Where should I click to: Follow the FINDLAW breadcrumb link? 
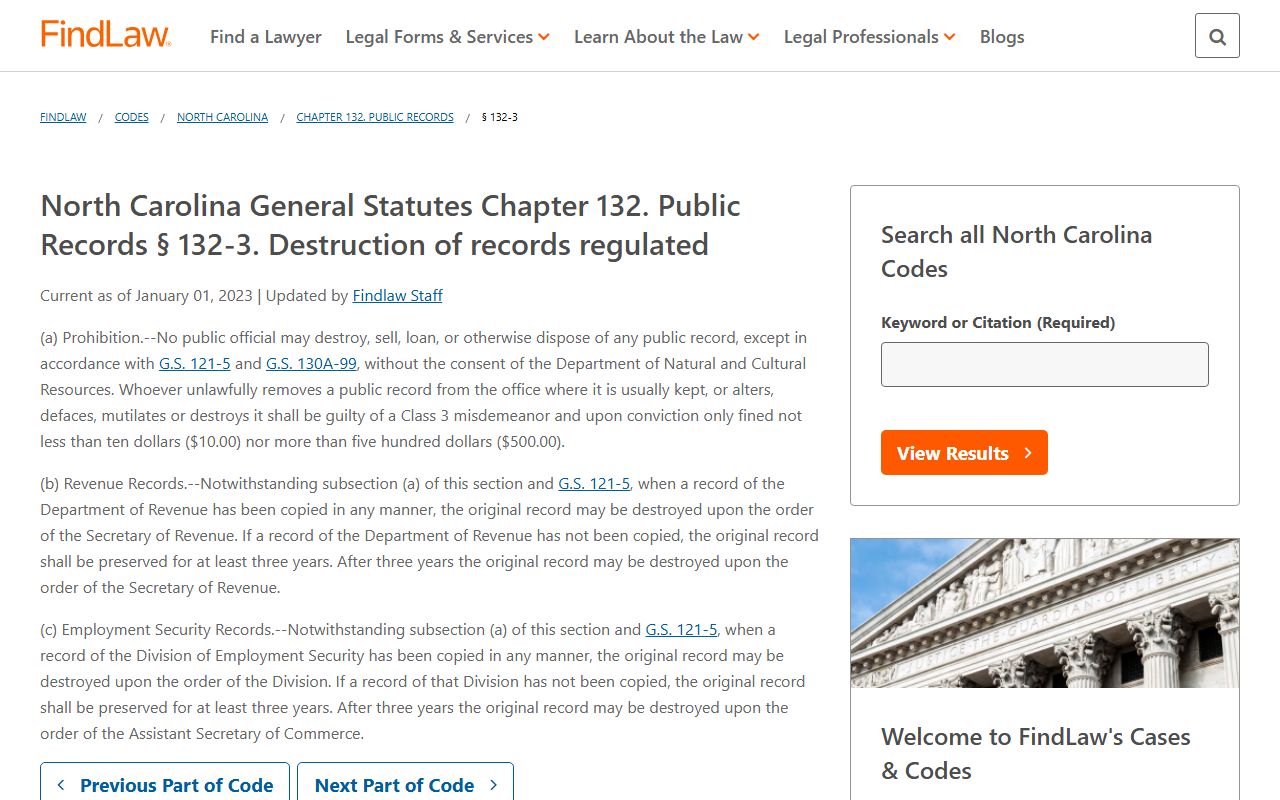(63, 117)
